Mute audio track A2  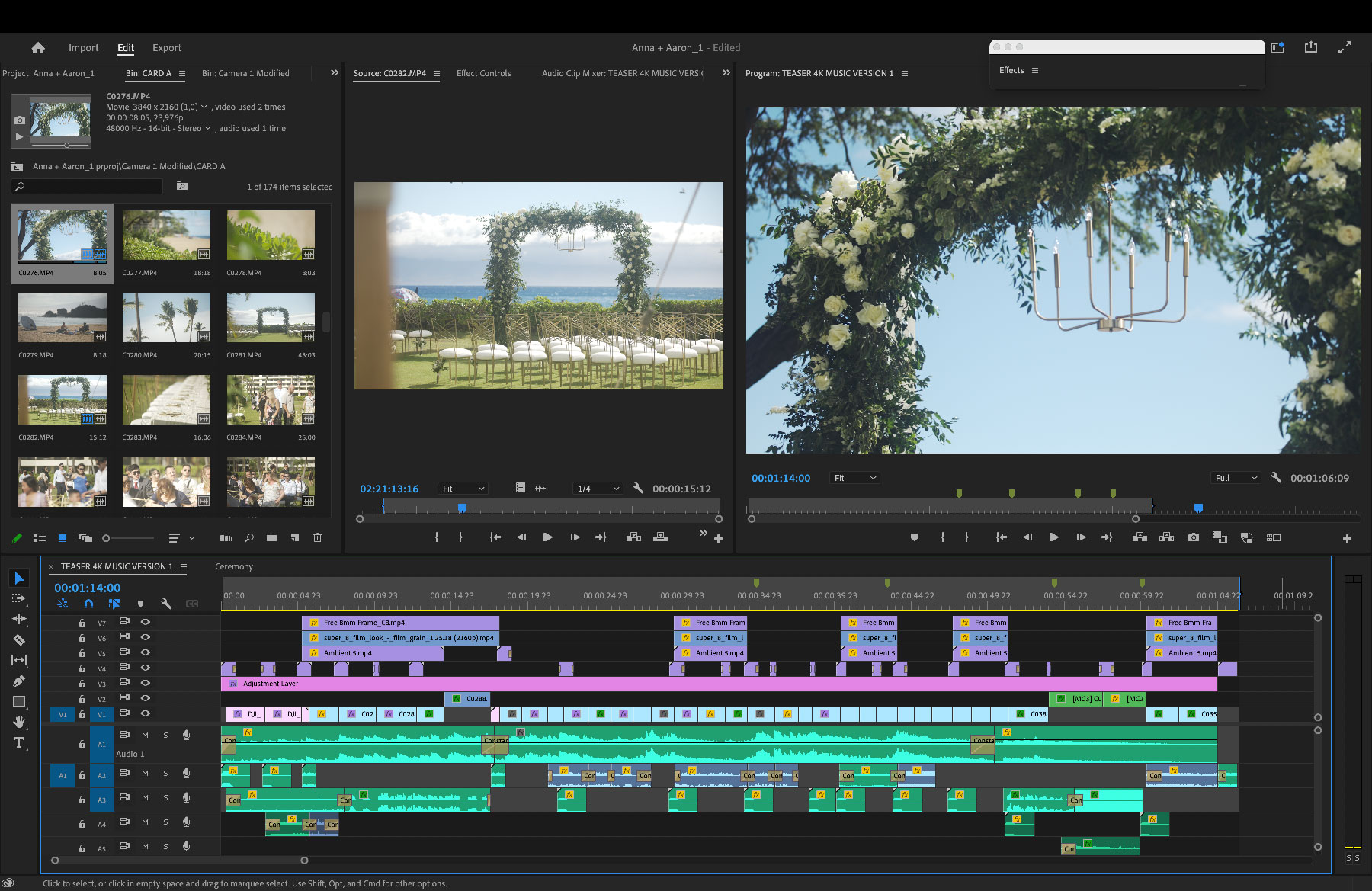pos(145,774)
